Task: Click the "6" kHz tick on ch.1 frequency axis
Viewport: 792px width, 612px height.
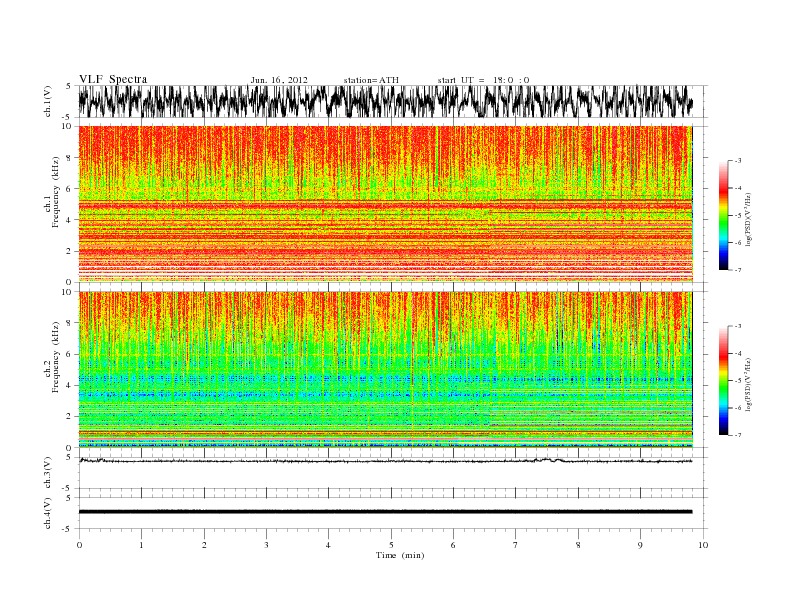Action: pyautogui.click(x=69, y=189)
